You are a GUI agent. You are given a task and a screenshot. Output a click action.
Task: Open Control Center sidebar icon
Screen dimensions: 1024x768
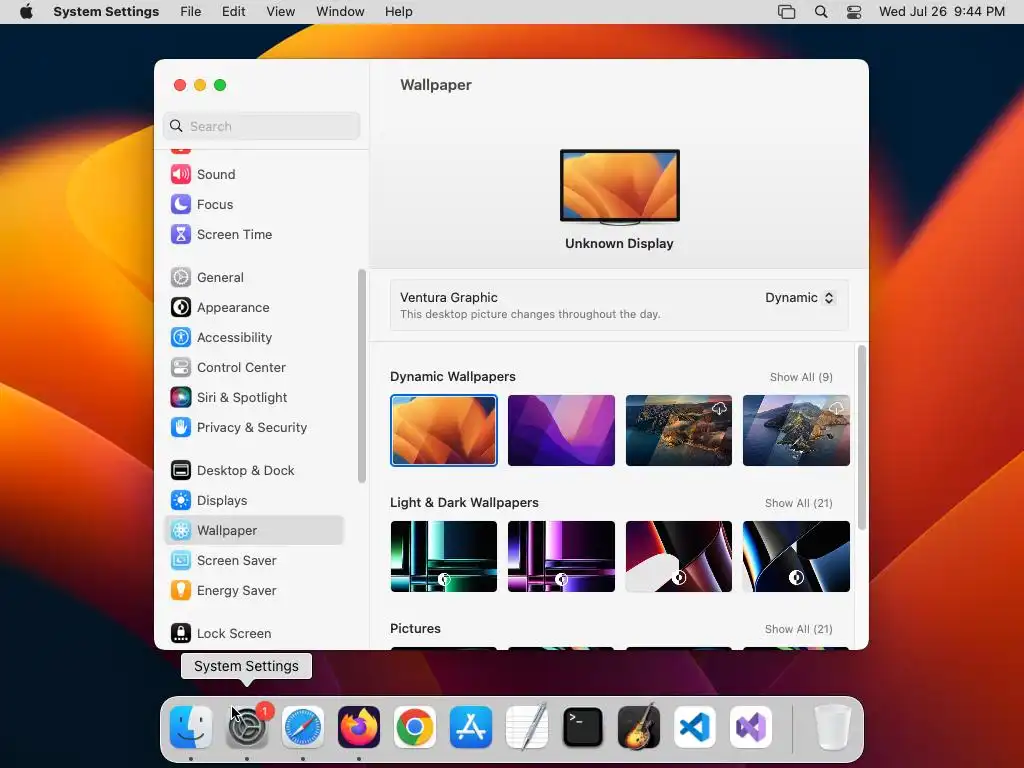coord(181,368)
